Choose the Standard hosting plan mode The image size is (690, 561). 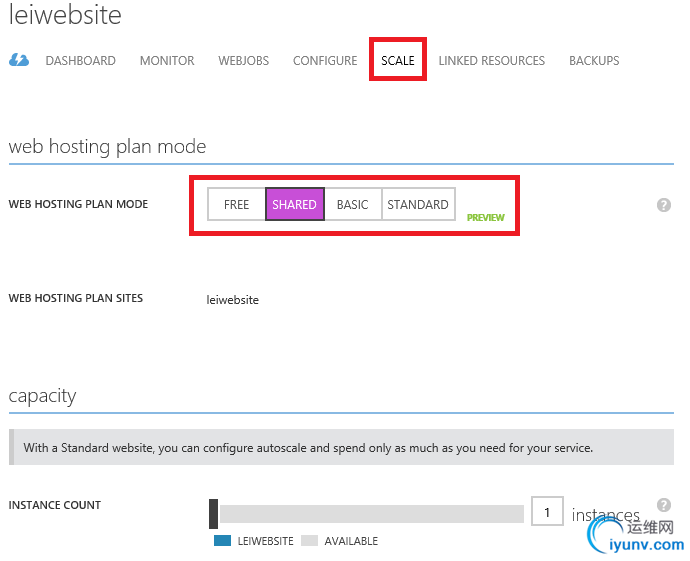point(418,204)
